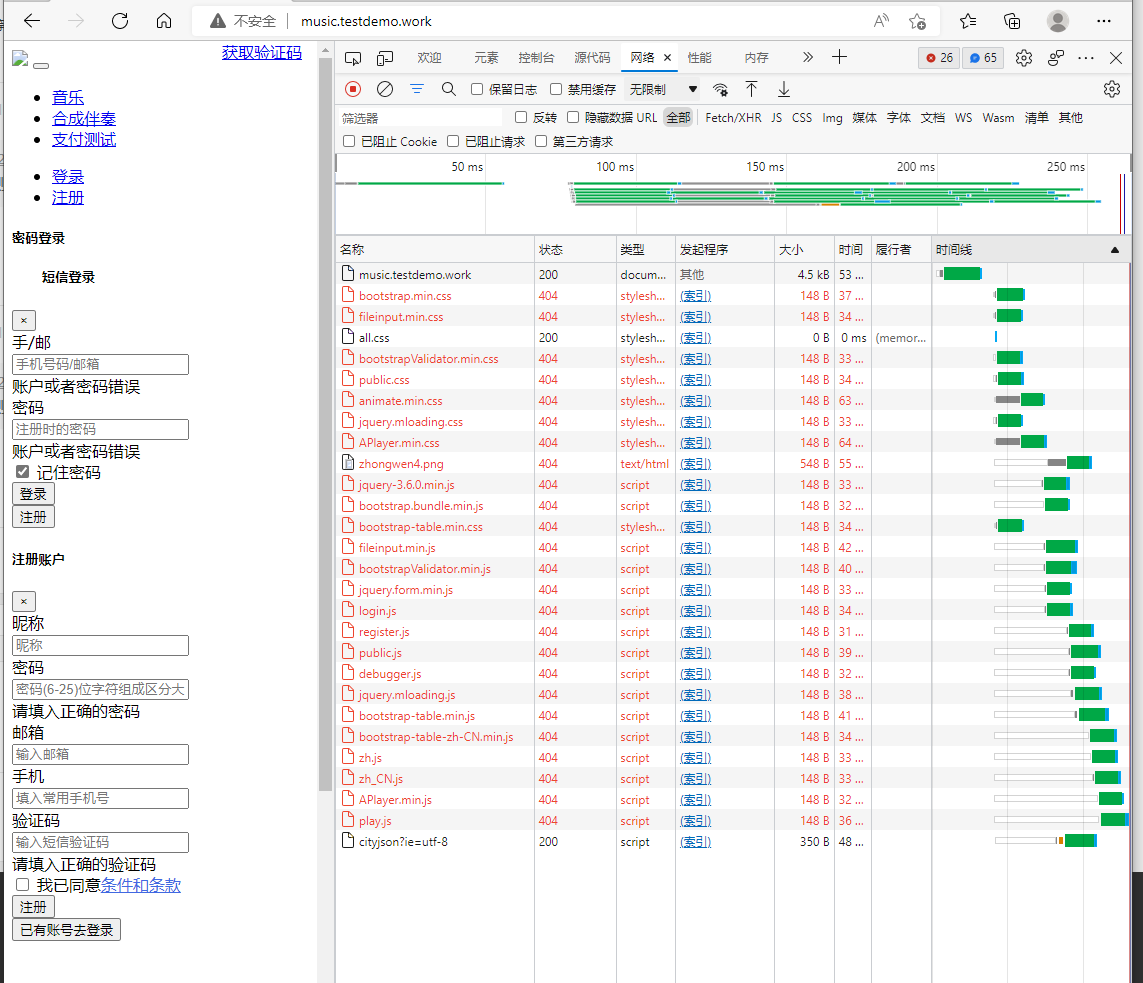The height and width of the screenshot is (983, 1143).
Task: Click the 获取验证码 link
Action: coord(262,52)
